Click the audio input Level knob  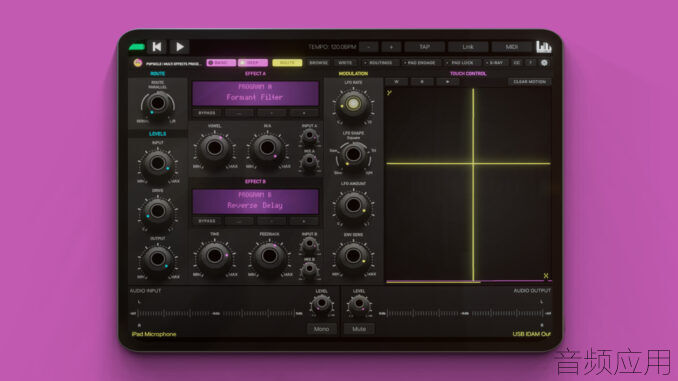pos(321,304)
